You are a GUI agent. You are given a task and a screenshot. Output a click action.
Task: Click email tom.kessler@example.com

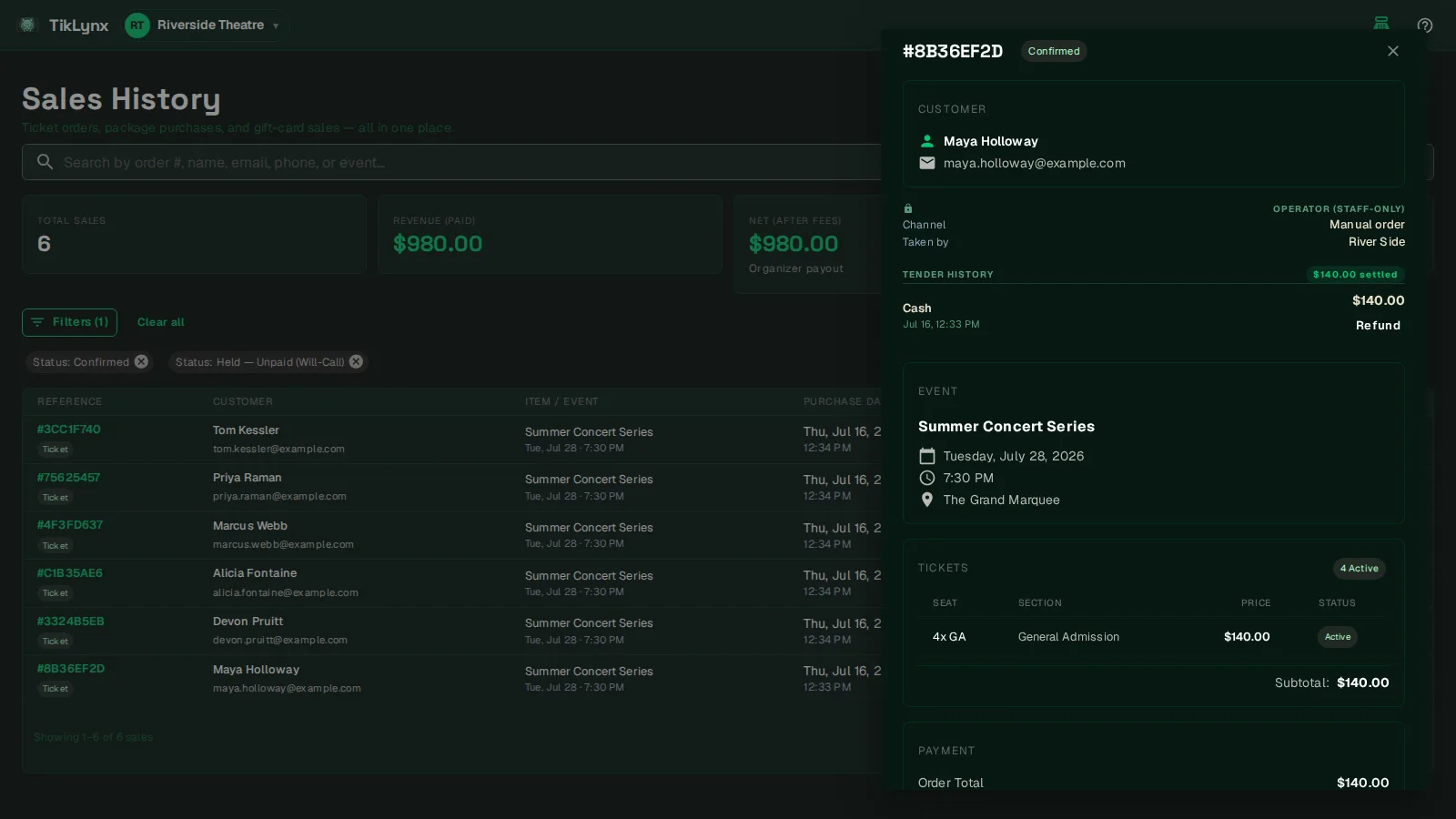click(278, 449)
